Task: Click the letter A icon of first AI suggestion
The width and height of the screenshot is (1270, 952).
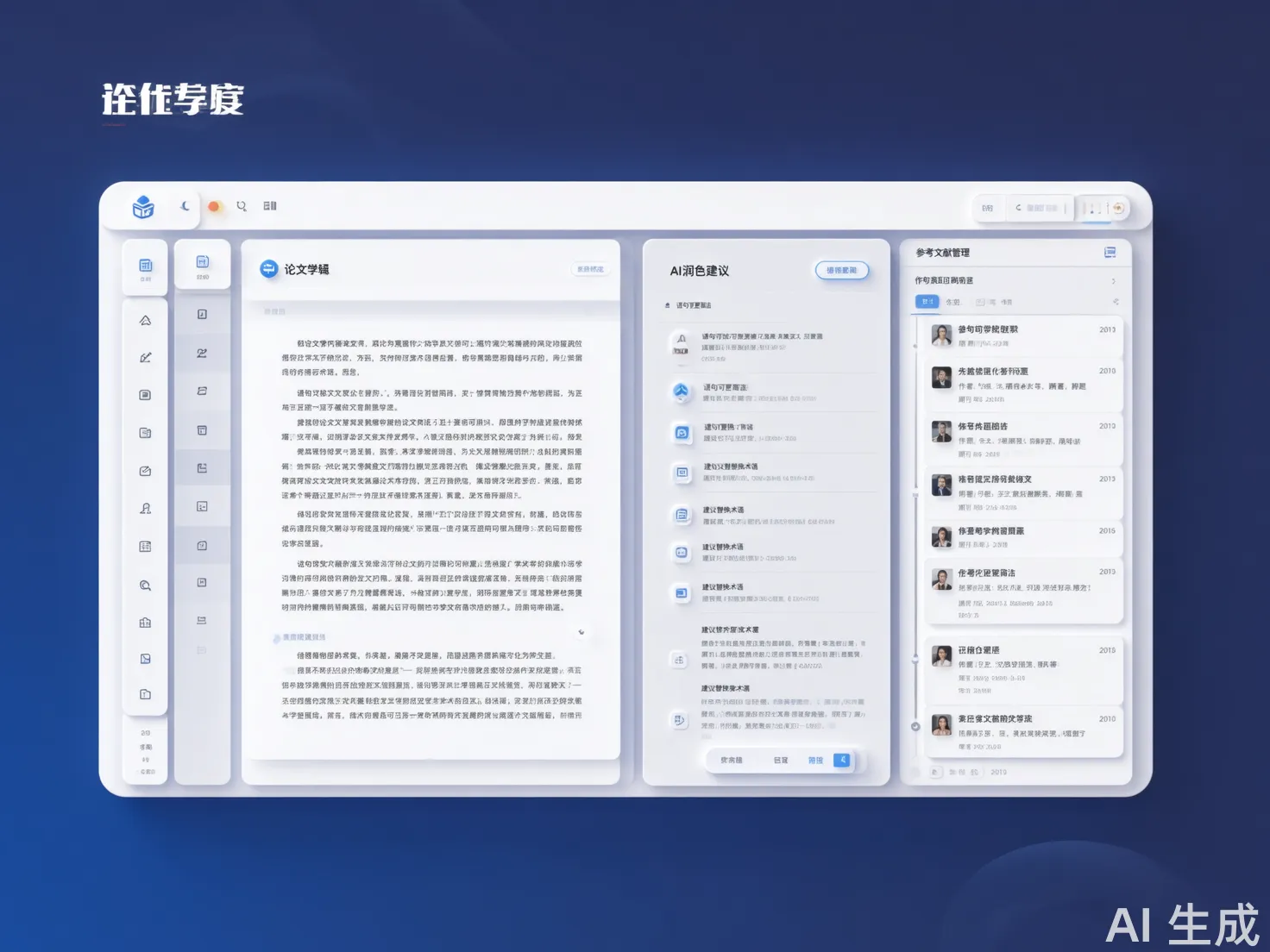Action: (x=682, y=343)
